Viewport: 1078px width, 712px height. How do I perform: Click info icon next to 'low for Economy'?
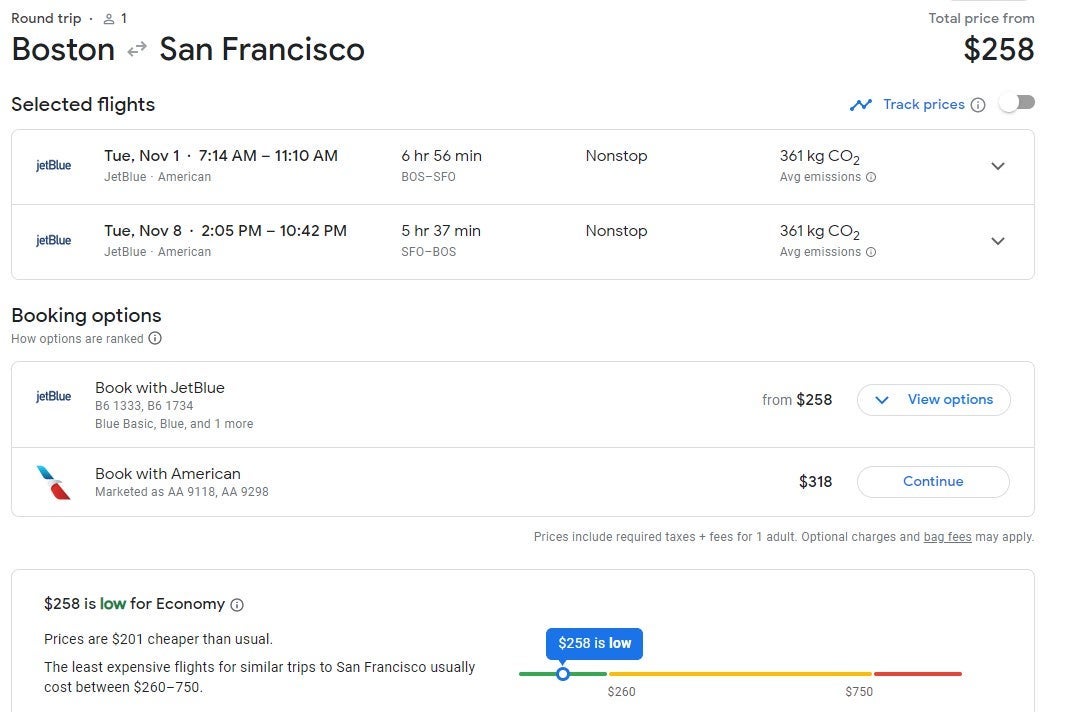[237, 604]
